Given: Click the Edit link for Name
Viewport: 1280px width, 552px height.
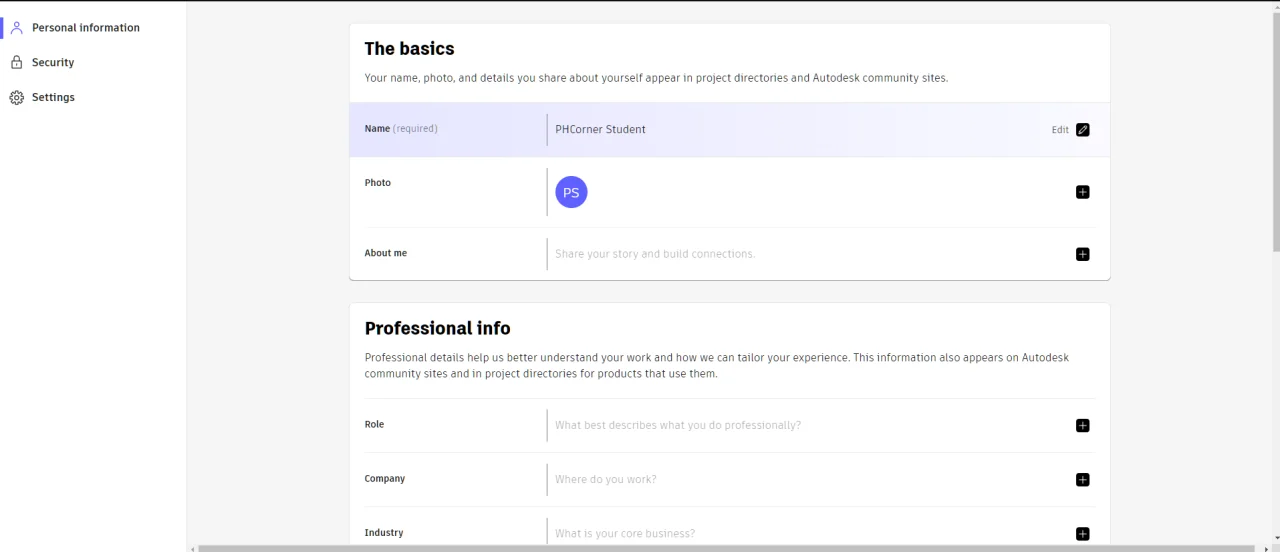Looking at the screenshot, I should (1060, 130).
